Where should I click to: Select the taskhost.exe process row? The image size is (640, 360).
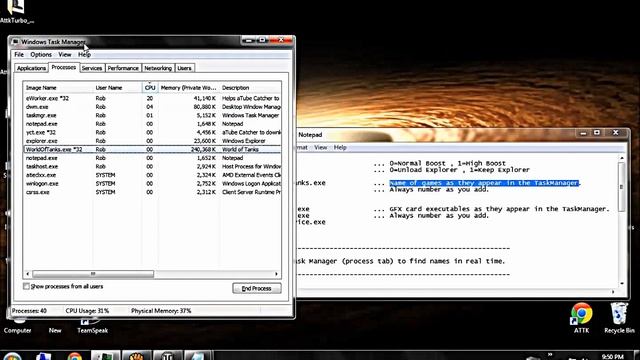click(152, 167)
